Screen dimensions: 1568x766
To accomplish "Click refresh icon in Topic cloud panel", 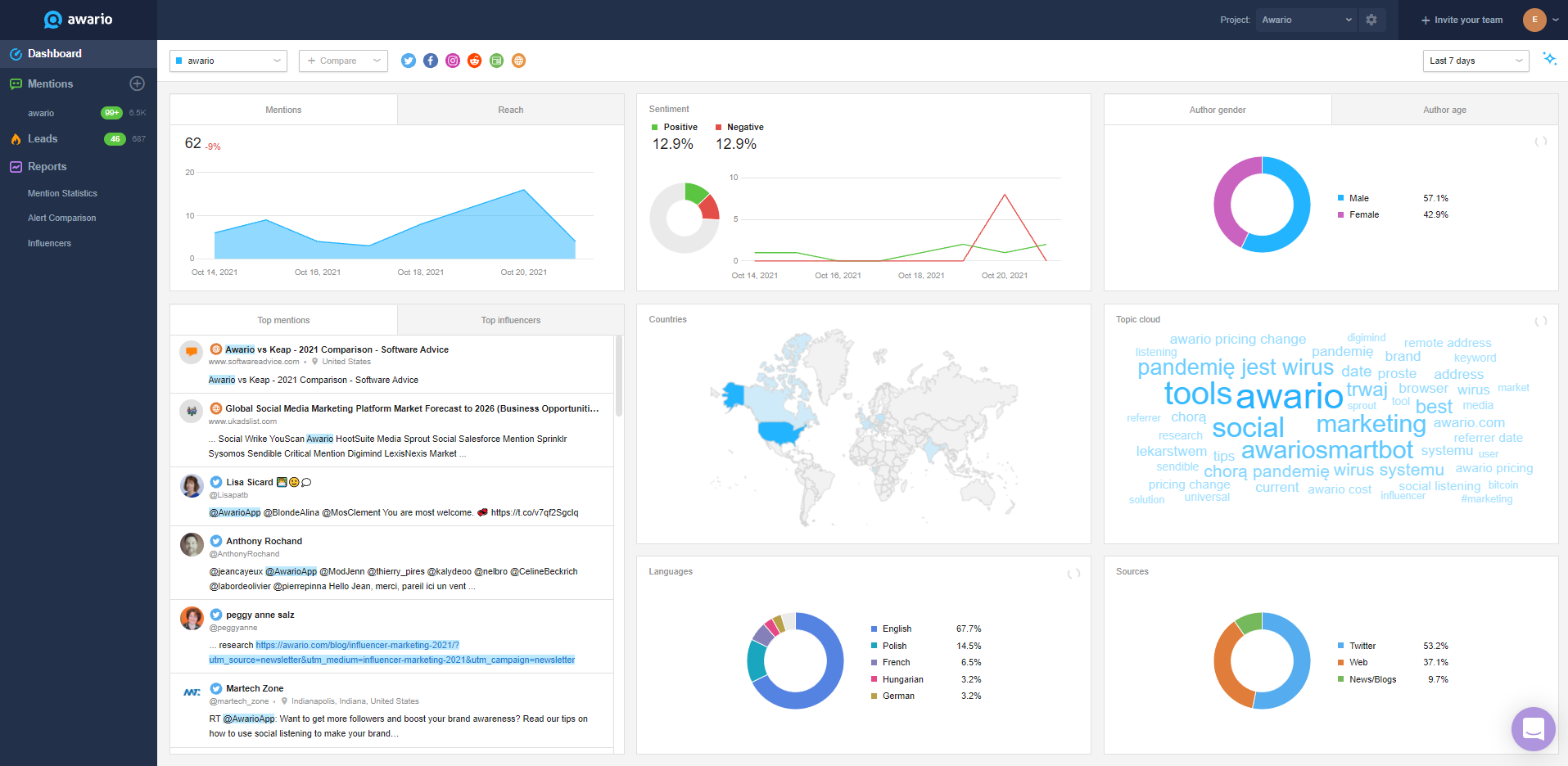I will click(x=1540, y=321).
